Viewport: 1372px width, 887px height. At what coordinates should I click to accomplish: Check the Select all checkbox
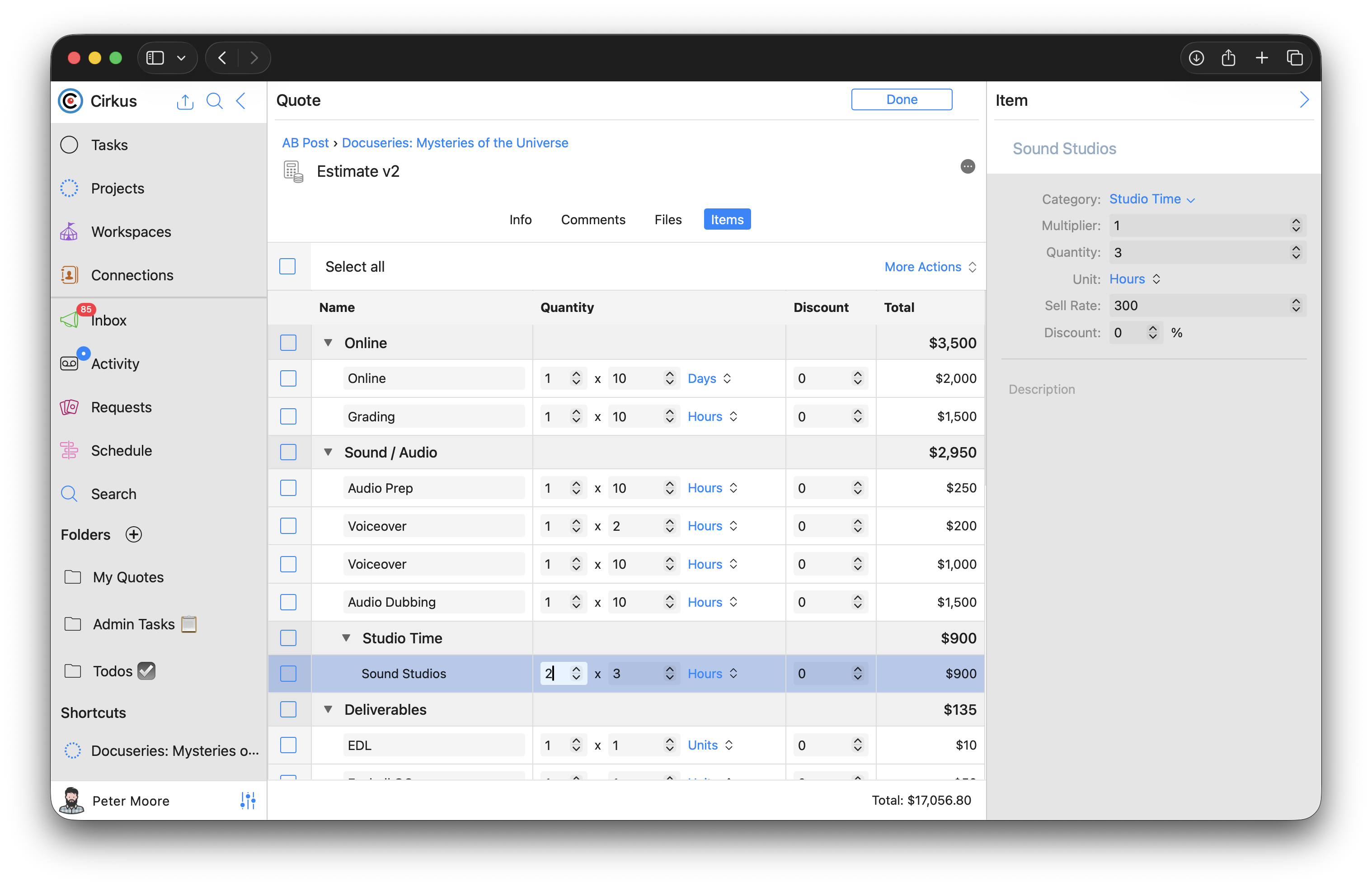coord(287,267)
